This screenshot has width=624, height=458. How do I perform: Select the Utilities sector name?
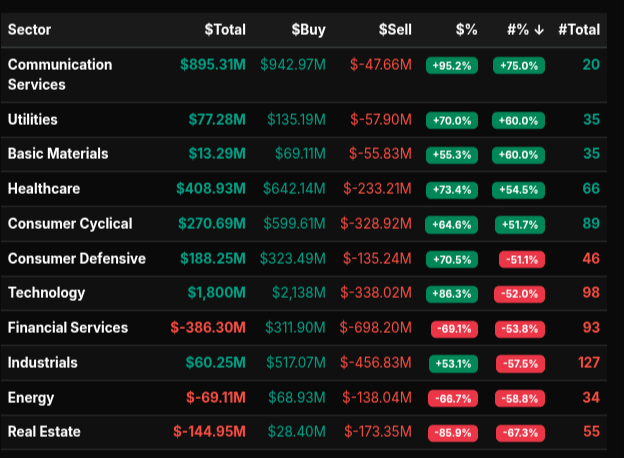tap(32, 120)
